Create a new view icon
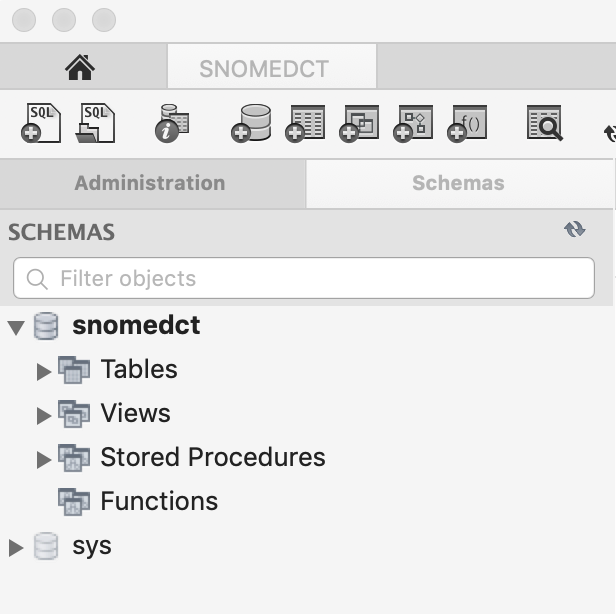 pos(359,123)
